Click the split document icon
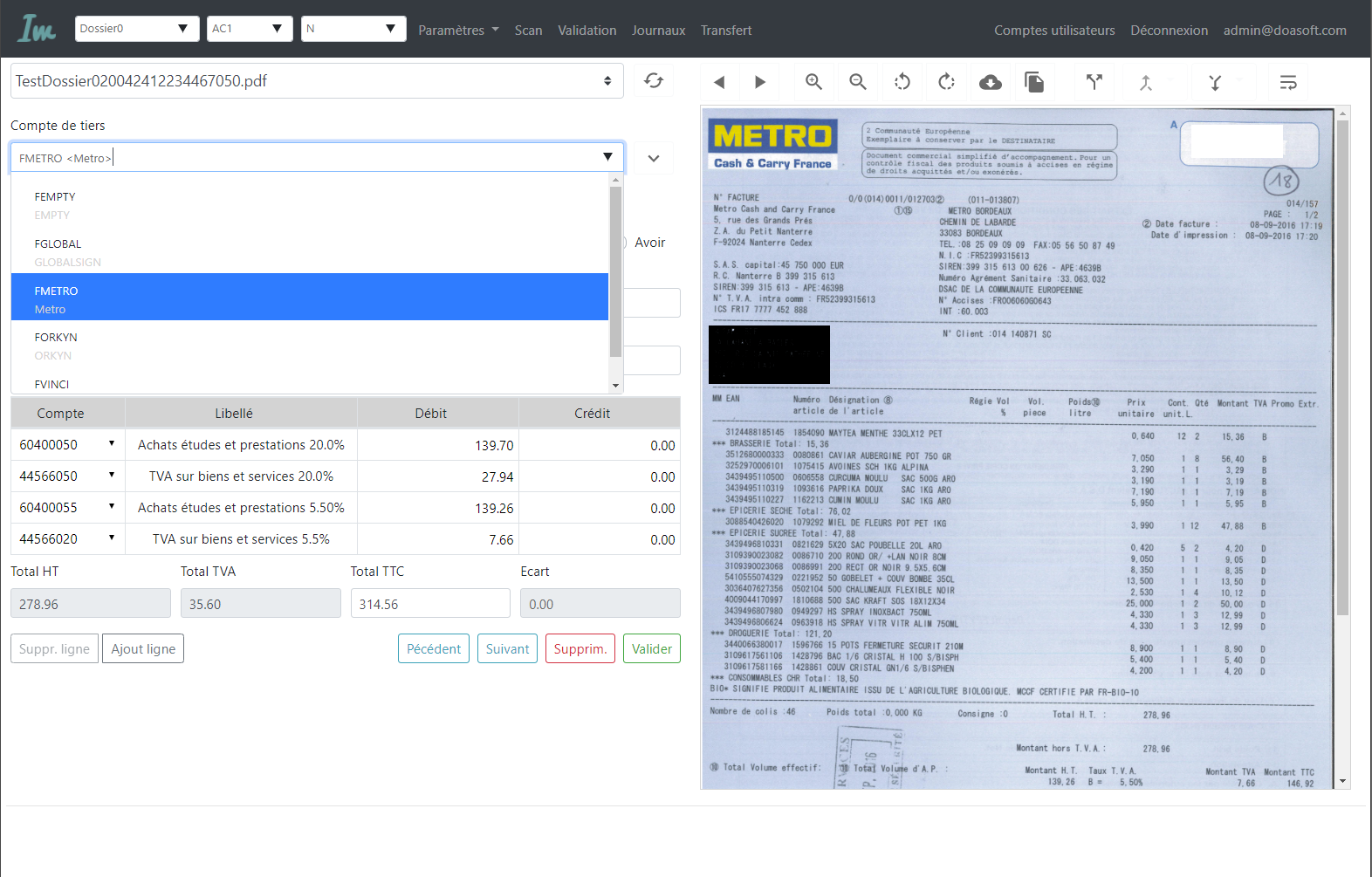This screenshot has height=877, width=1372. pos(1094,82)
